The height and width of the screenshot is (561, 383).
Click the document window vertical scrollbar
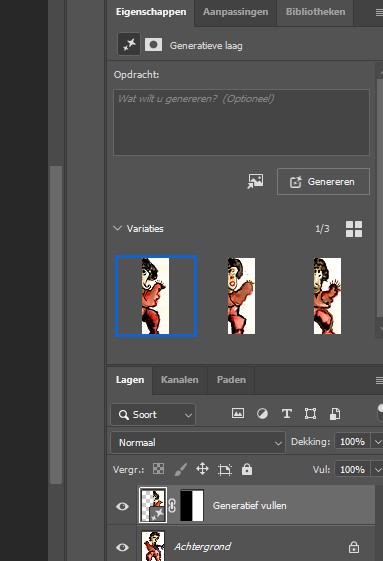pyautogui.click(x=56, y=324)
